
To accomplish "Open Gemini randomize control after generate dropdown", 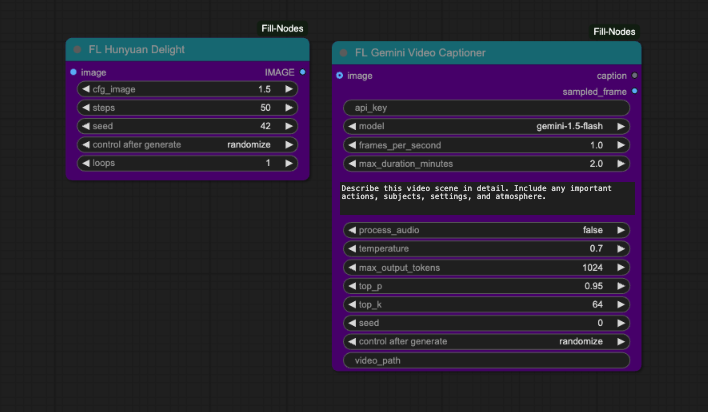I will click(581, 342).
